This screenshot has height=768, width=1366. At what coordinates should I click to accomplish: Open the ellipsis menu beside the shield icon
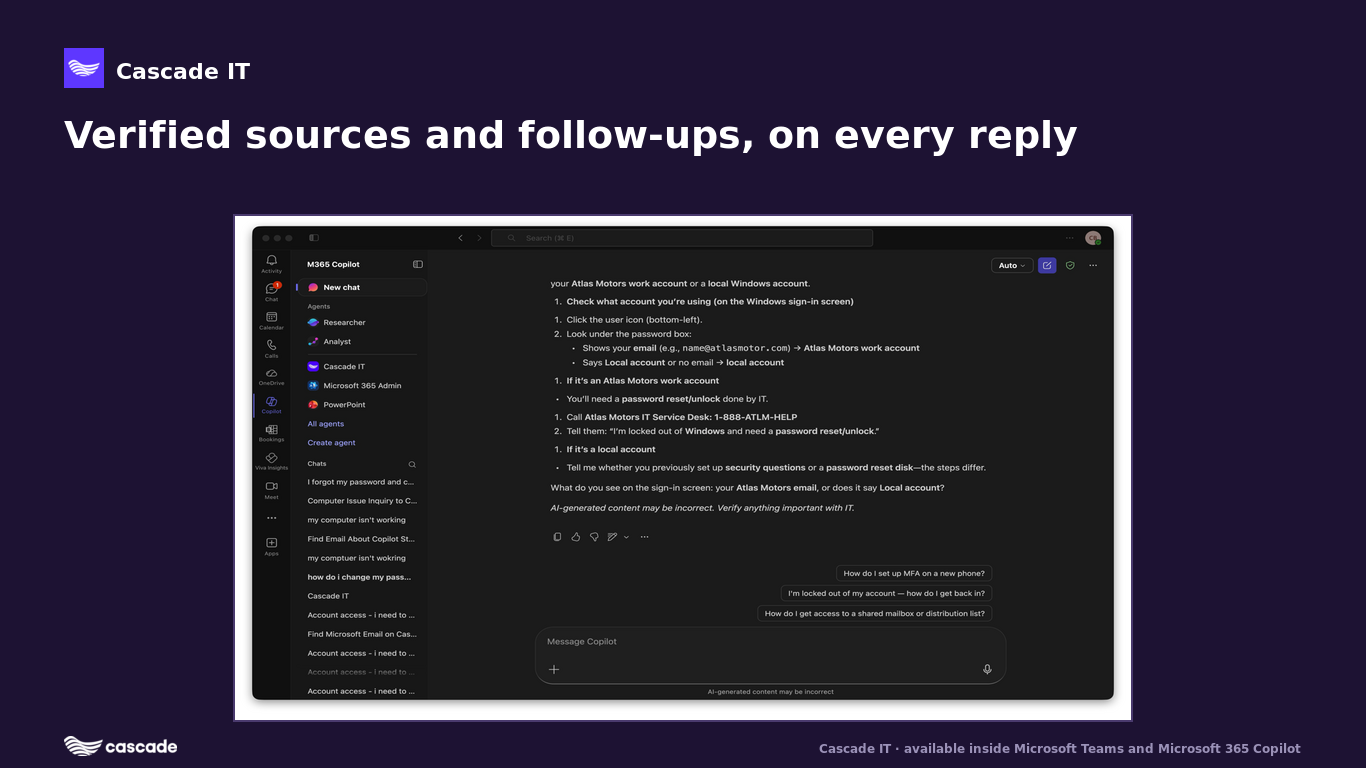tap(1093, 265)
